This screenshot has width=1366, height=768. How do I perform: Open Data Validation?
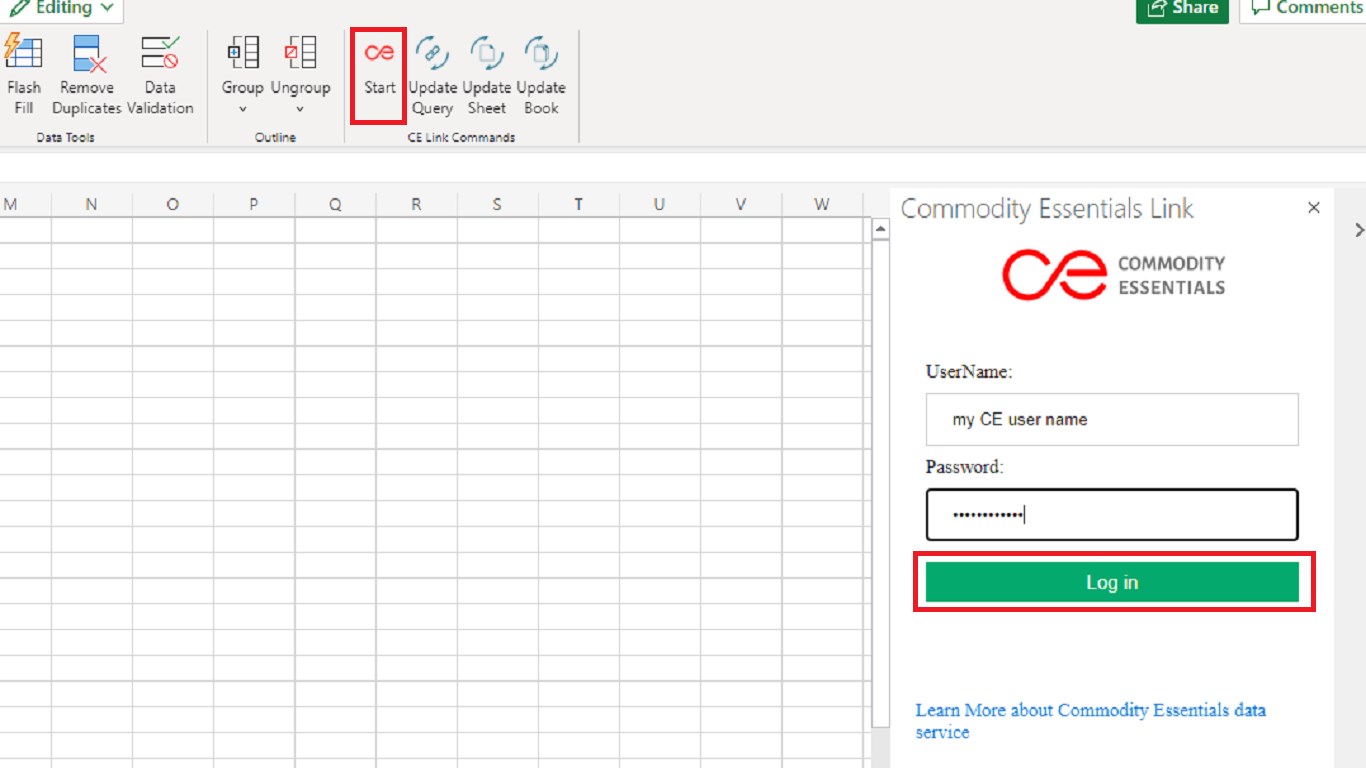[x=160, y=76]
